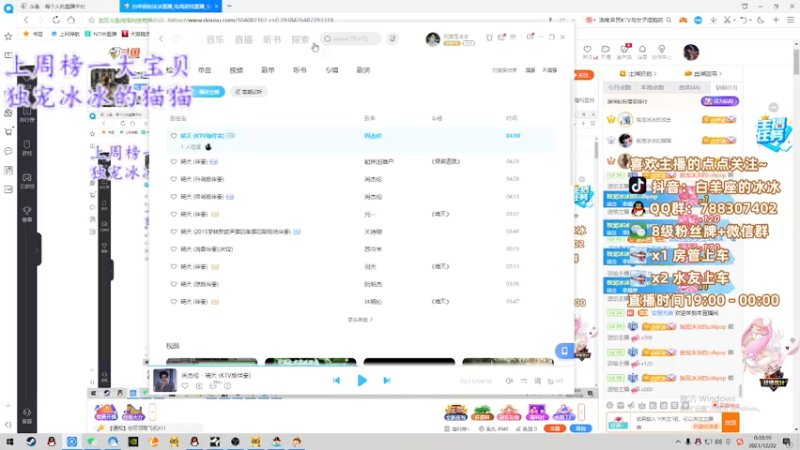Collapse the 主播任务 floating widget
Viewport: 800px width, 450px height.
click(x=773, y=107)
